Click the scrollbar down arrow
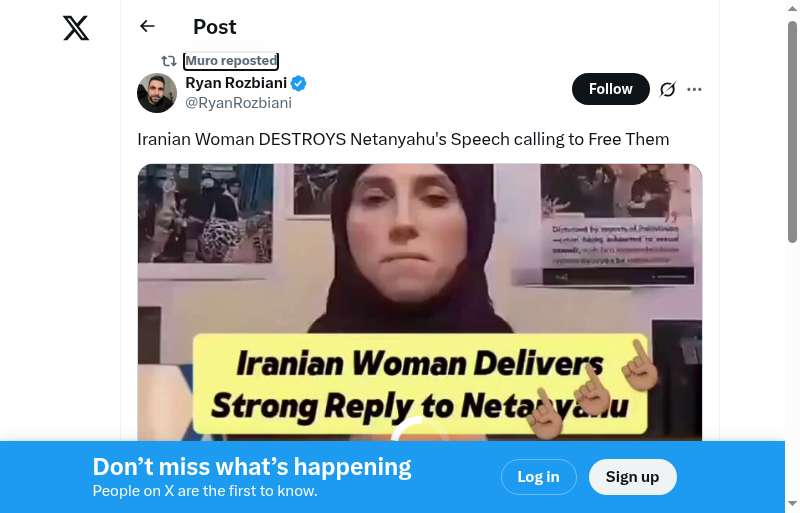 pos(792,504)
